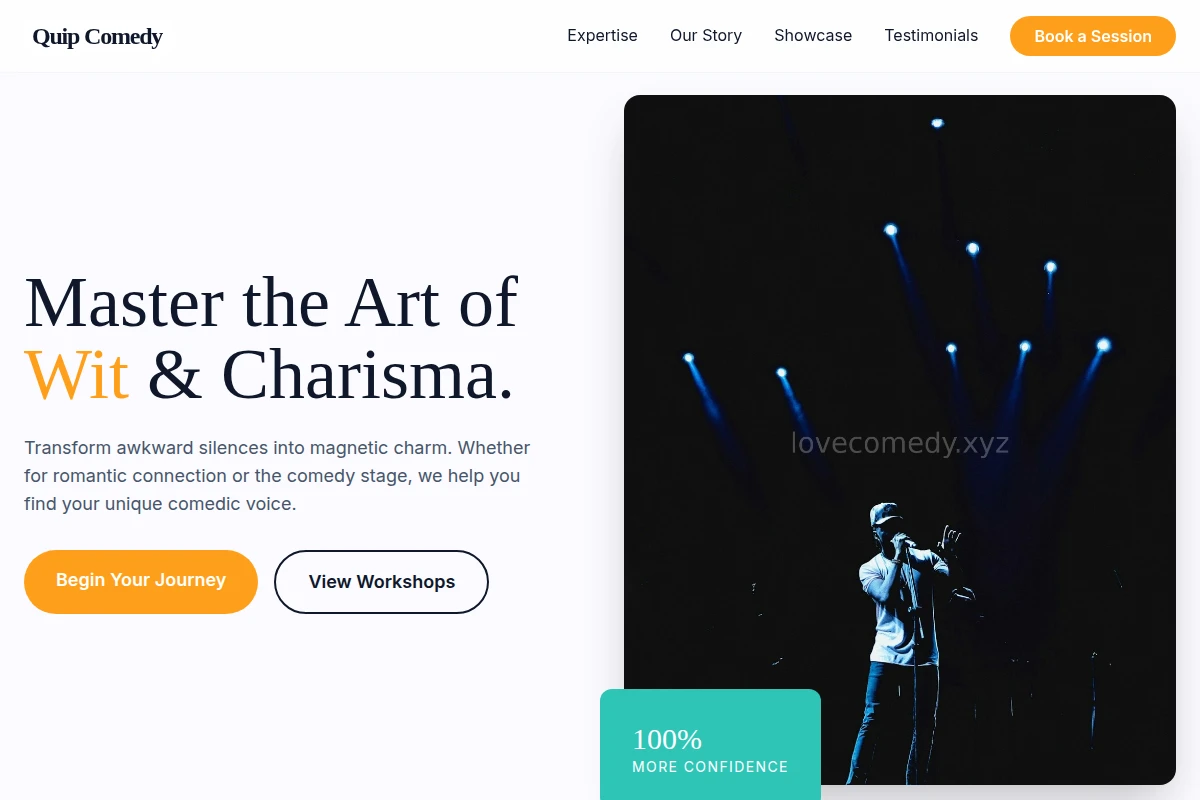Click the MORE CONFIDENCE label

tap(710, 767)
